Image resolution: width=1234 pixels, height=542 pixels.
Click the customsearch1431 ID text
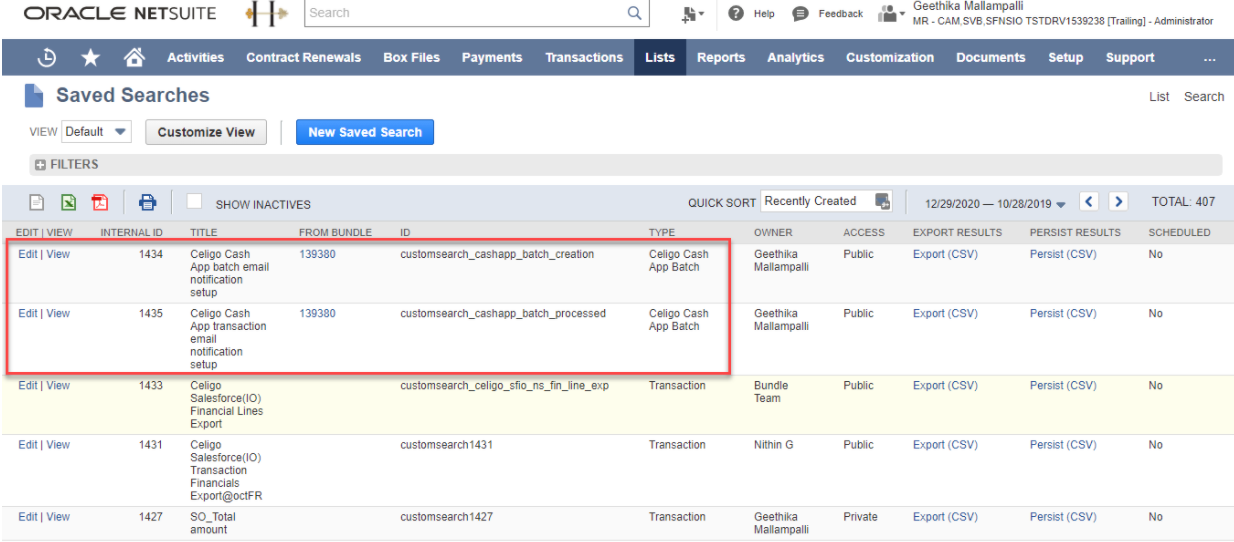(446, 445)
